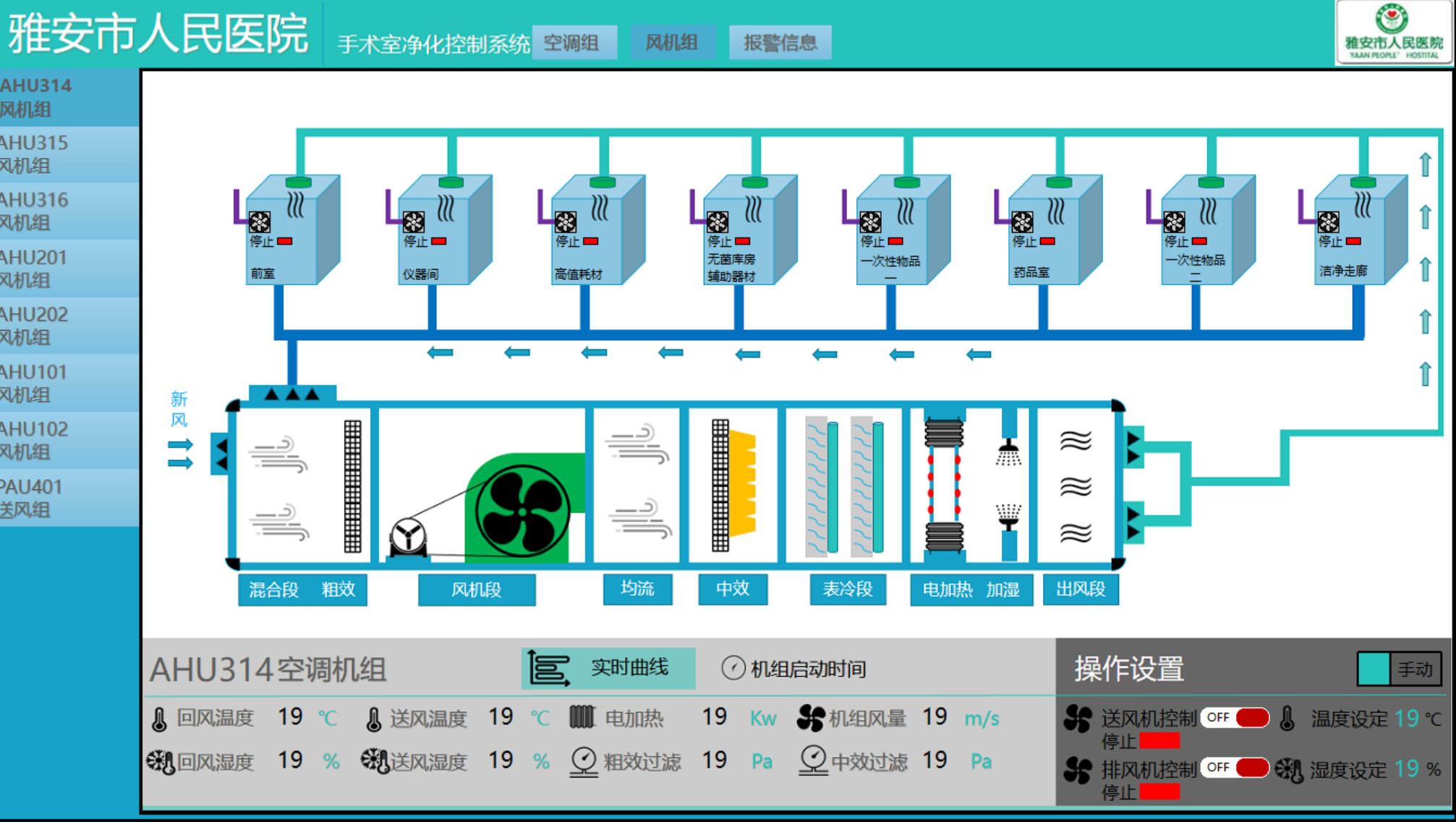Click the 温度设定 value 19
1456x822 pixels.
pos(1406,719)
